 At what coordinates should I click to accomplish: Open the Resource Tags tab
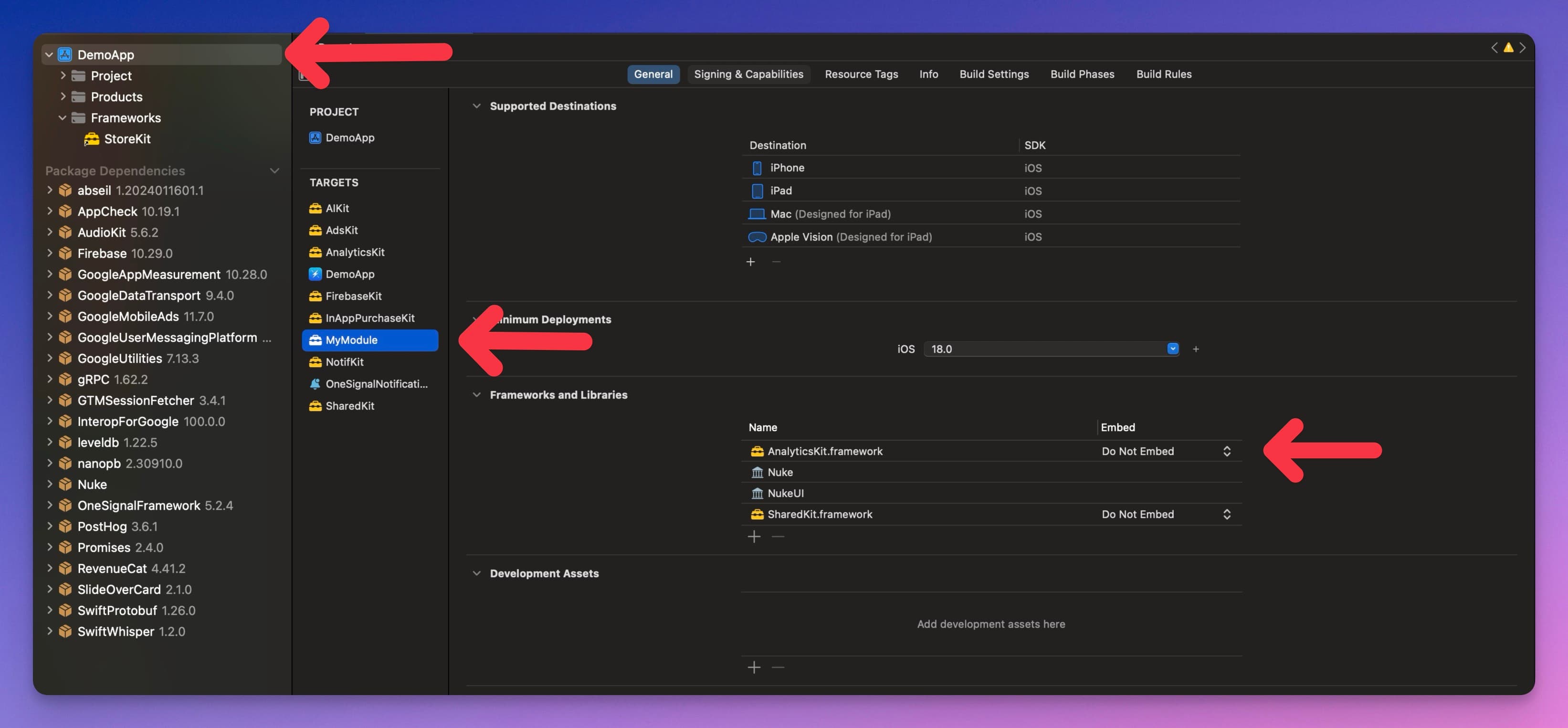pos(861,74)
